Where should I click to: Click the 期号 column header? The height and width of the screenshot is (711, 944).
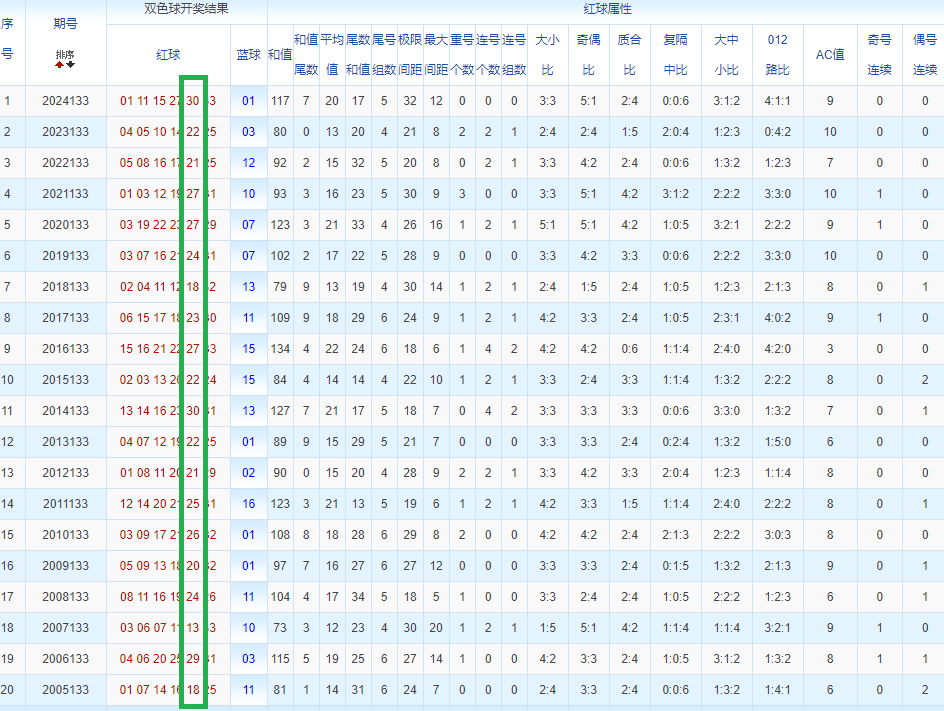click(65, 23)
